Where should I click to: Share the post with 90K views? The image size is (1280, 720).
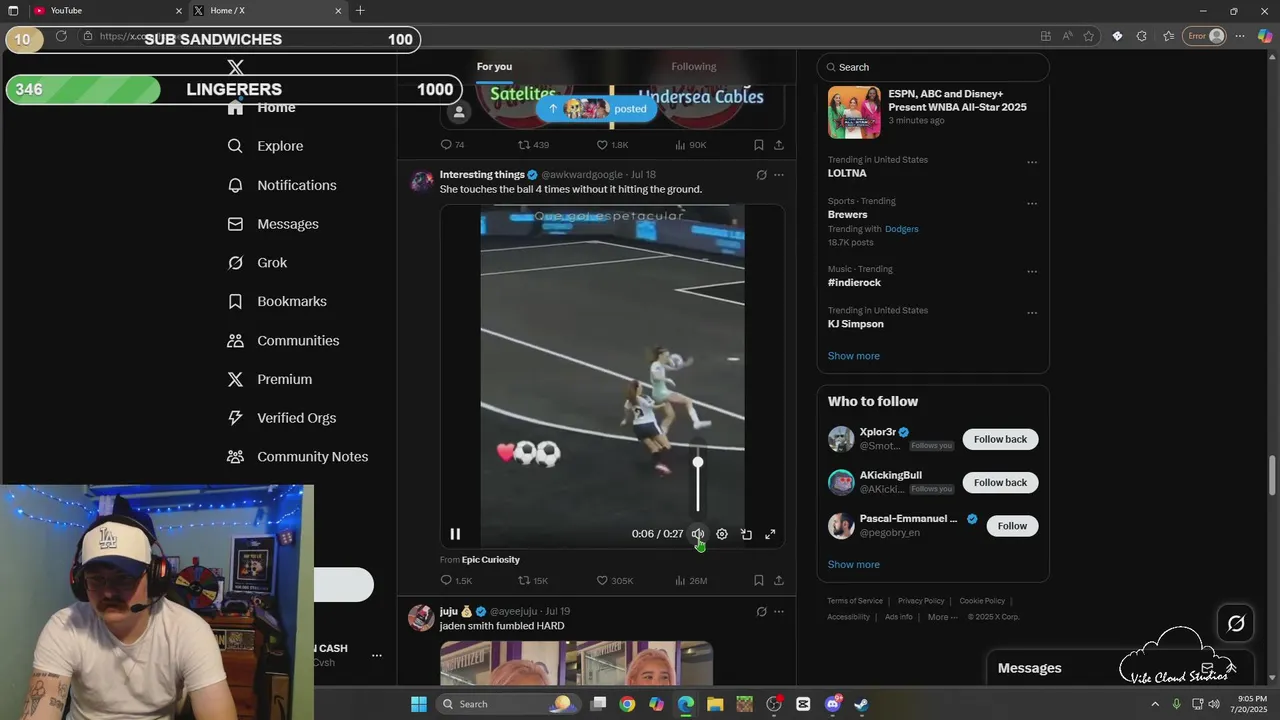779,145
